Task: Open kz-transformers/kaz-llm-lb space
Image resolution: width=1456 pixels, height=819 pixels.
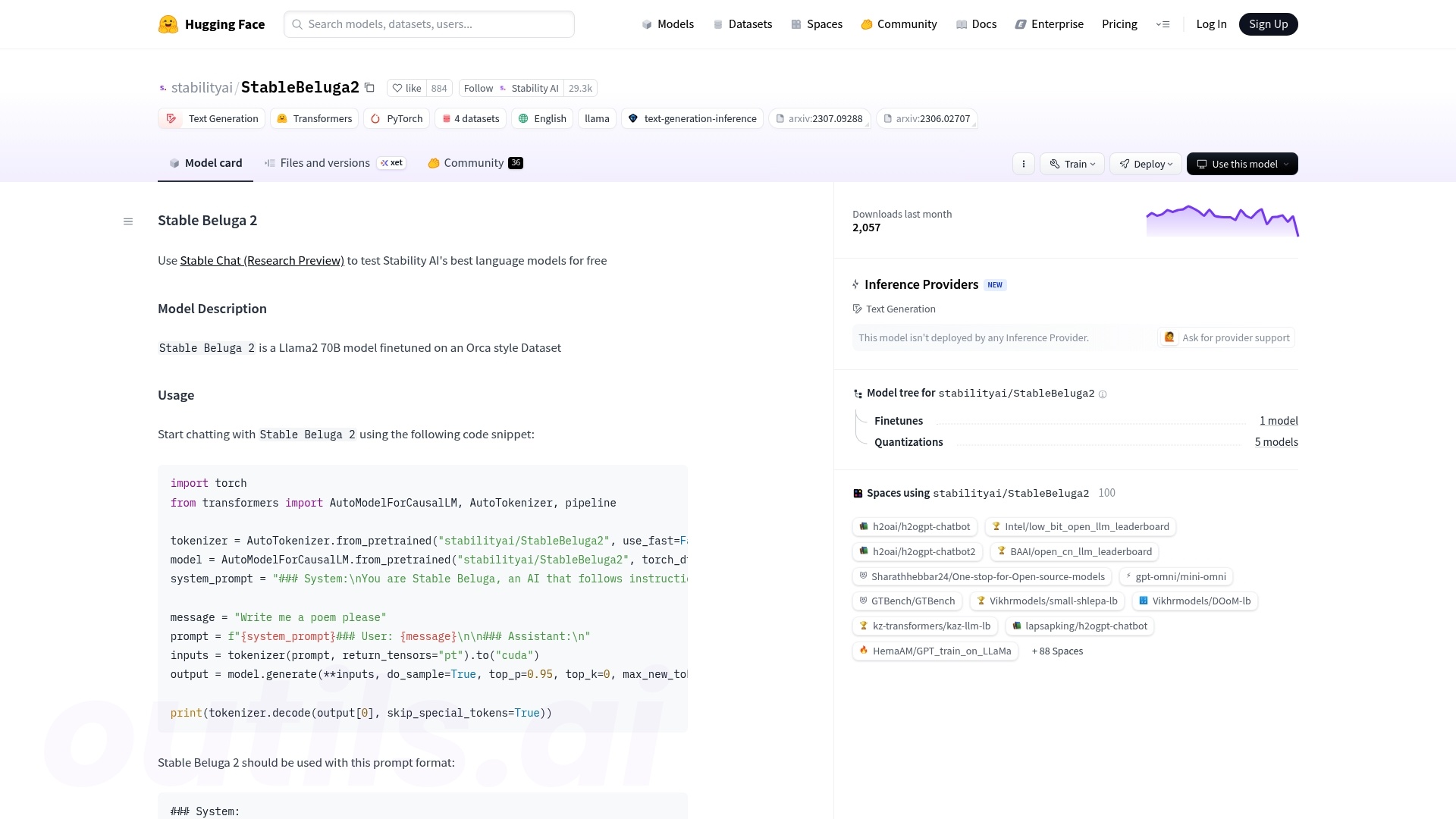Action: point(924,626)
